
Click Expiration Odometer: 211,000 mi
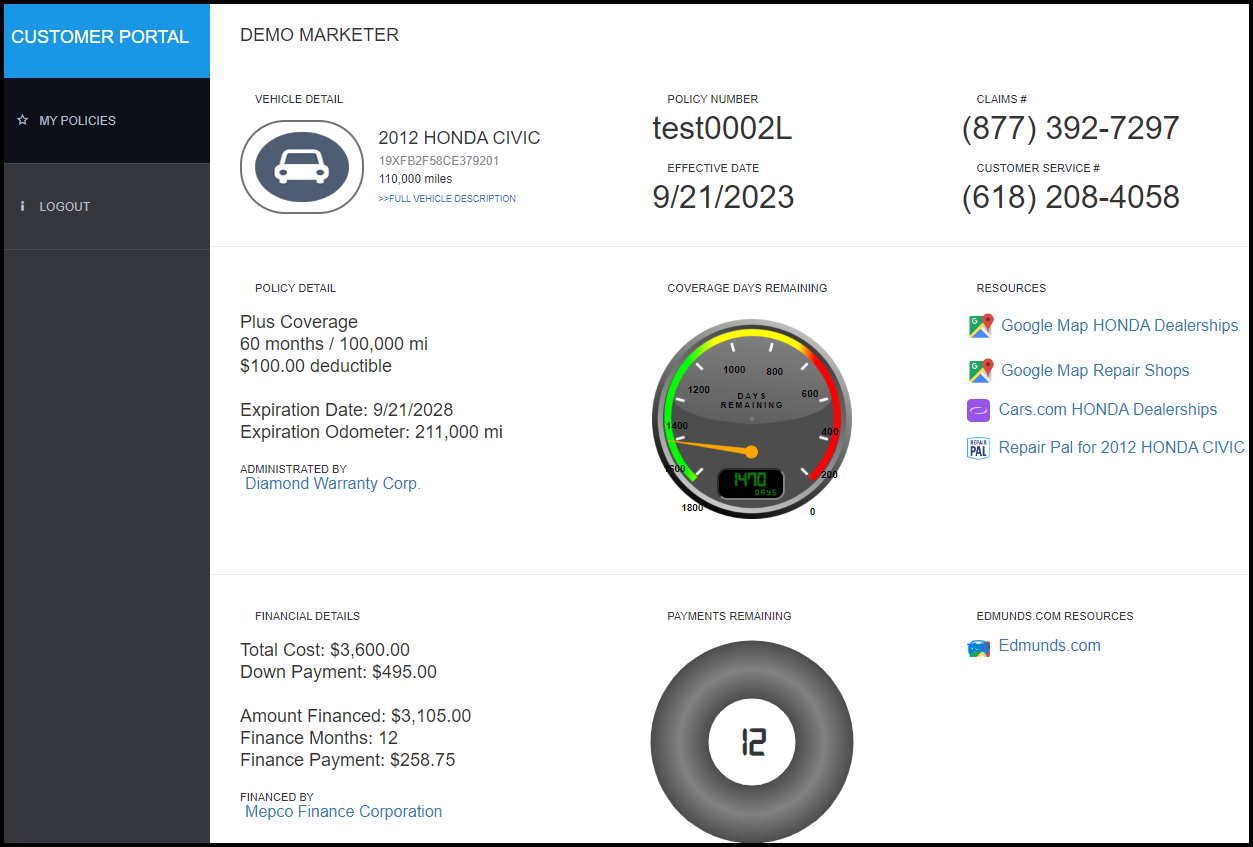pyautogui.click(x=371, y=432)
